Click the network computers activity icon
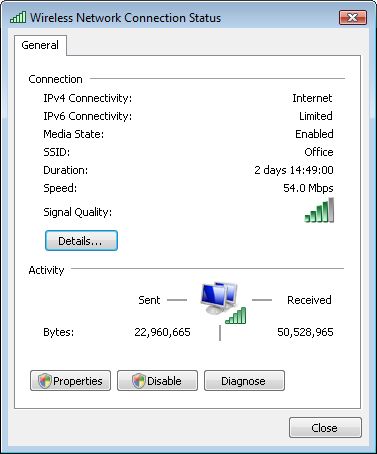 (223, 303)
